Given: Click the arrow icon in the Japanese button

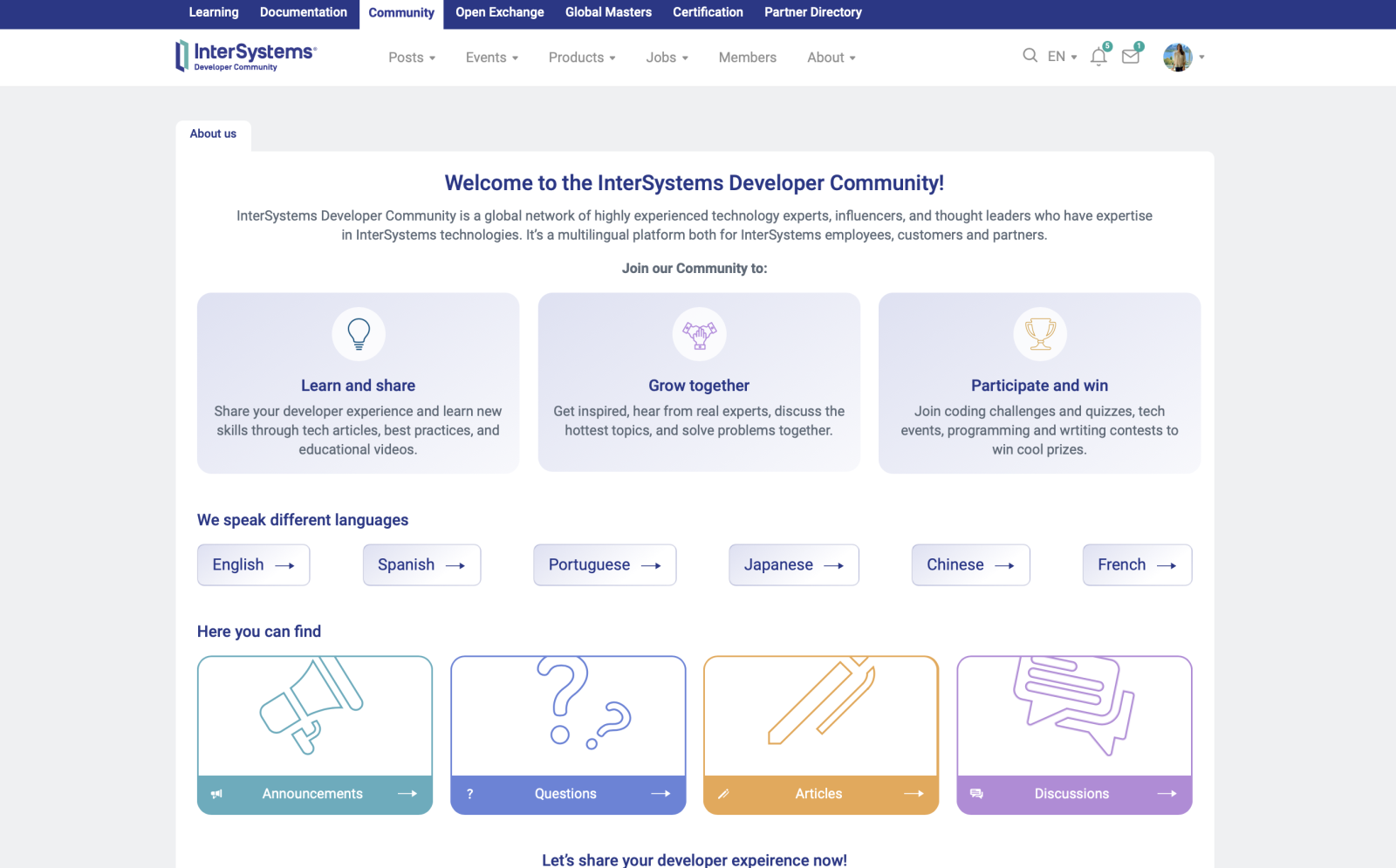Looking at the screenshot, I should click(x=834, y=565).
